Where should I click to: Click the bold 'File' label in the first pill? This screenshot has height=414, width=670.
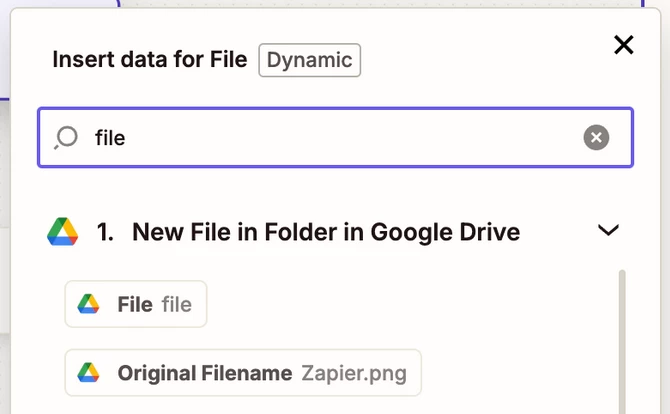click(x=135, y=305)
